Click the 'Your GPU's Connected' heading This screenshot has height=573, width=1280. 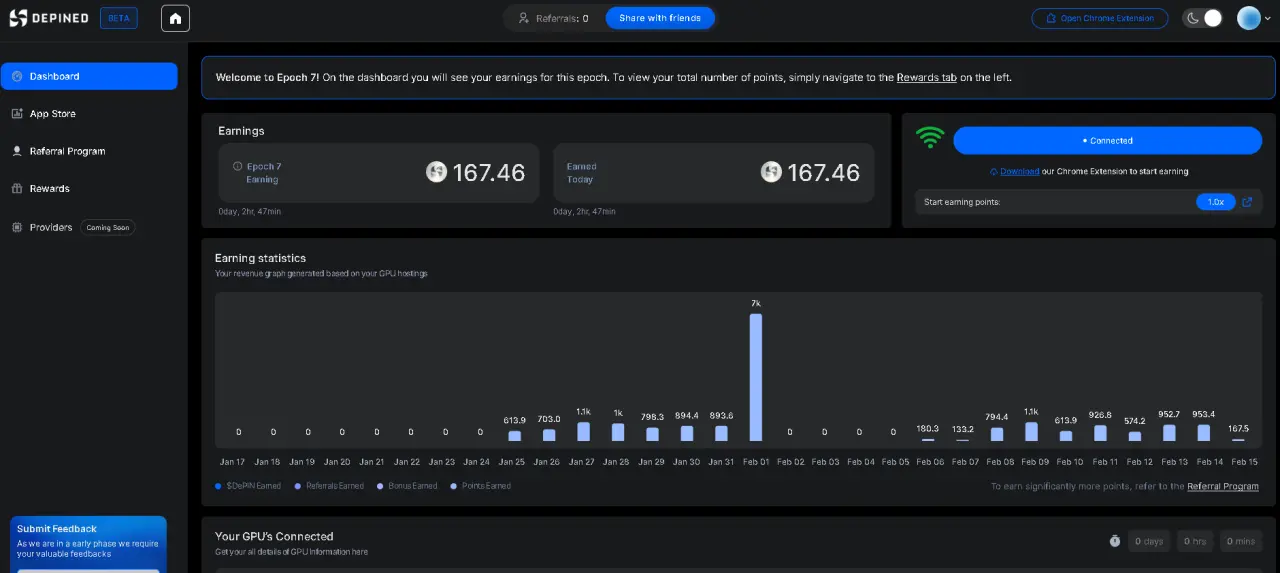click(x=274, y=536)
